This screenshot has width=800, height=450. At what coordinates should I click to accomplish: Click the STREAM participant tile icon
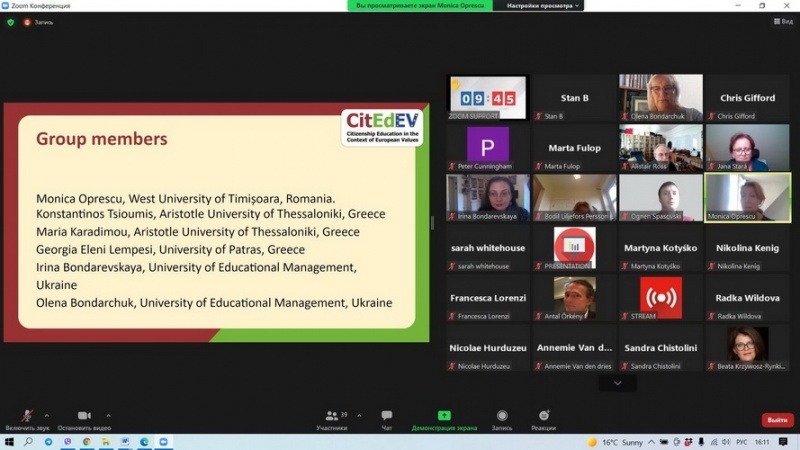(660, 297)
